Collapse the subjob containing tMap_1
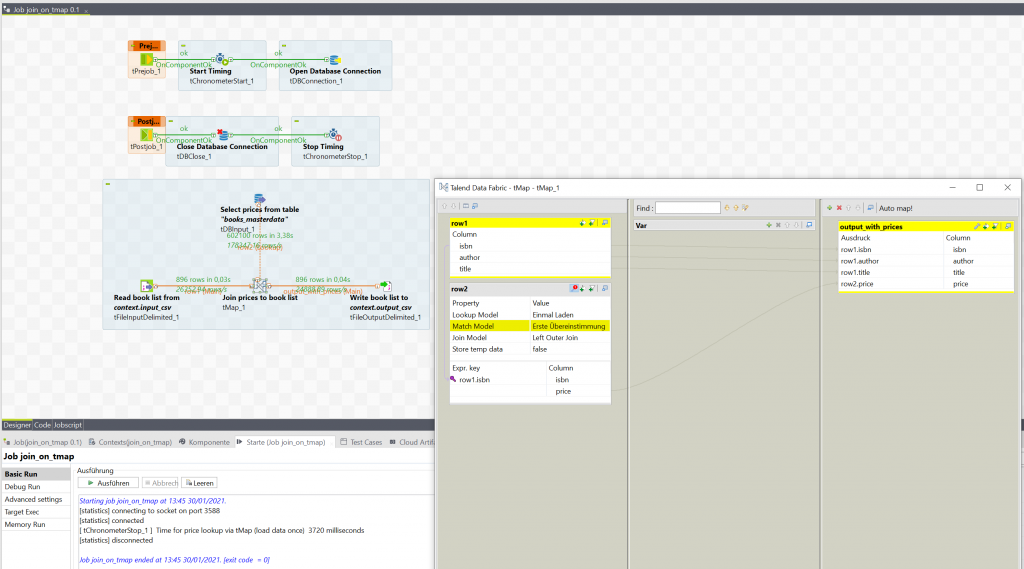The height and width of the screenshot is (569, 1024). point(107,184)
